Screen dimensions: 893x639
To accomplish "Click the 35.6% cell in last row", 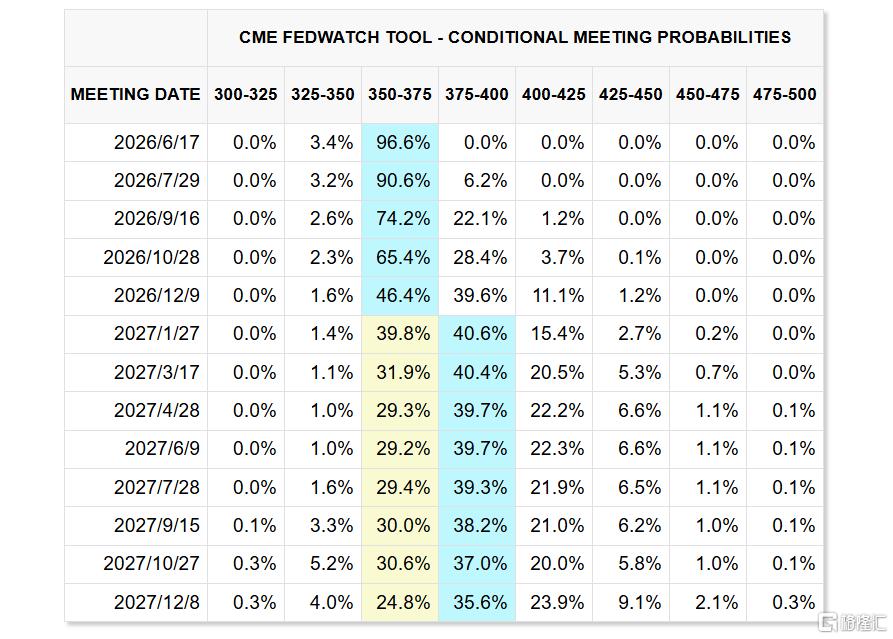I will click(x=477, y=603).
